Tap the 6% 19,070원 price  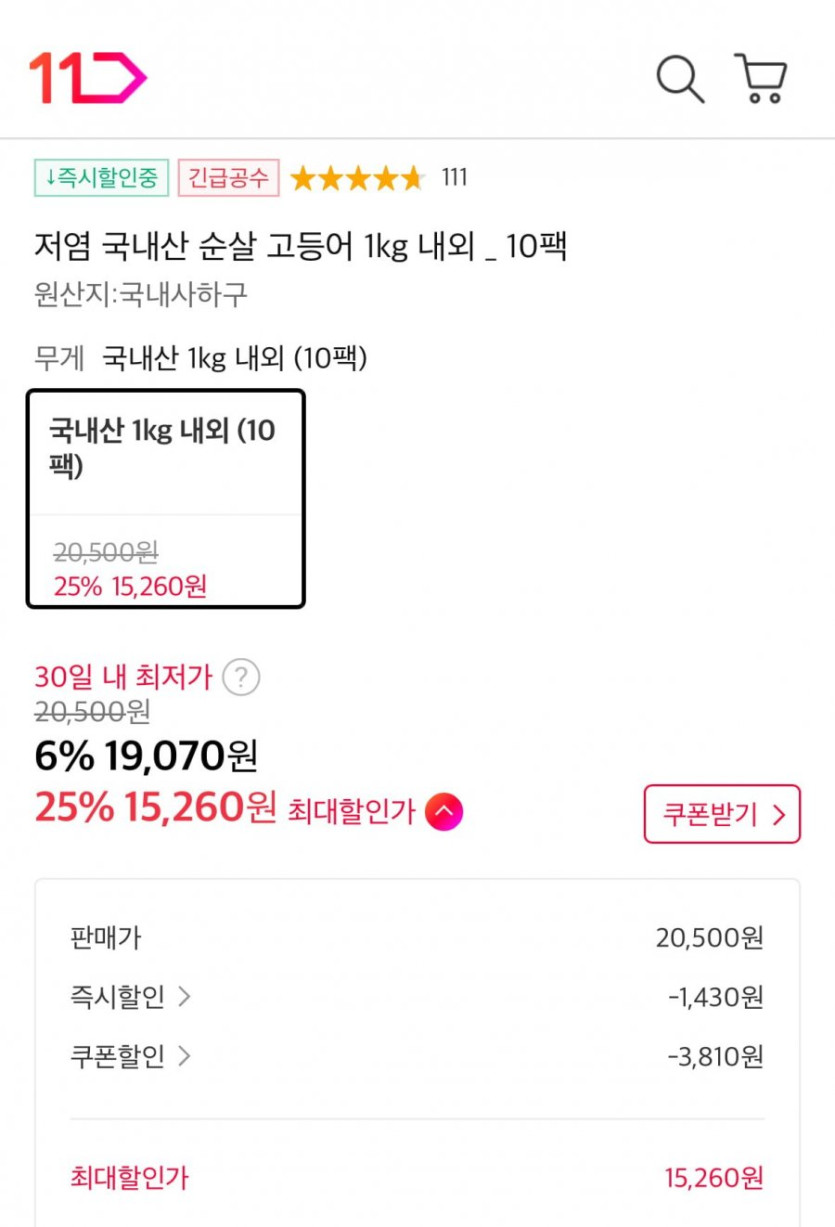[146, 757]
